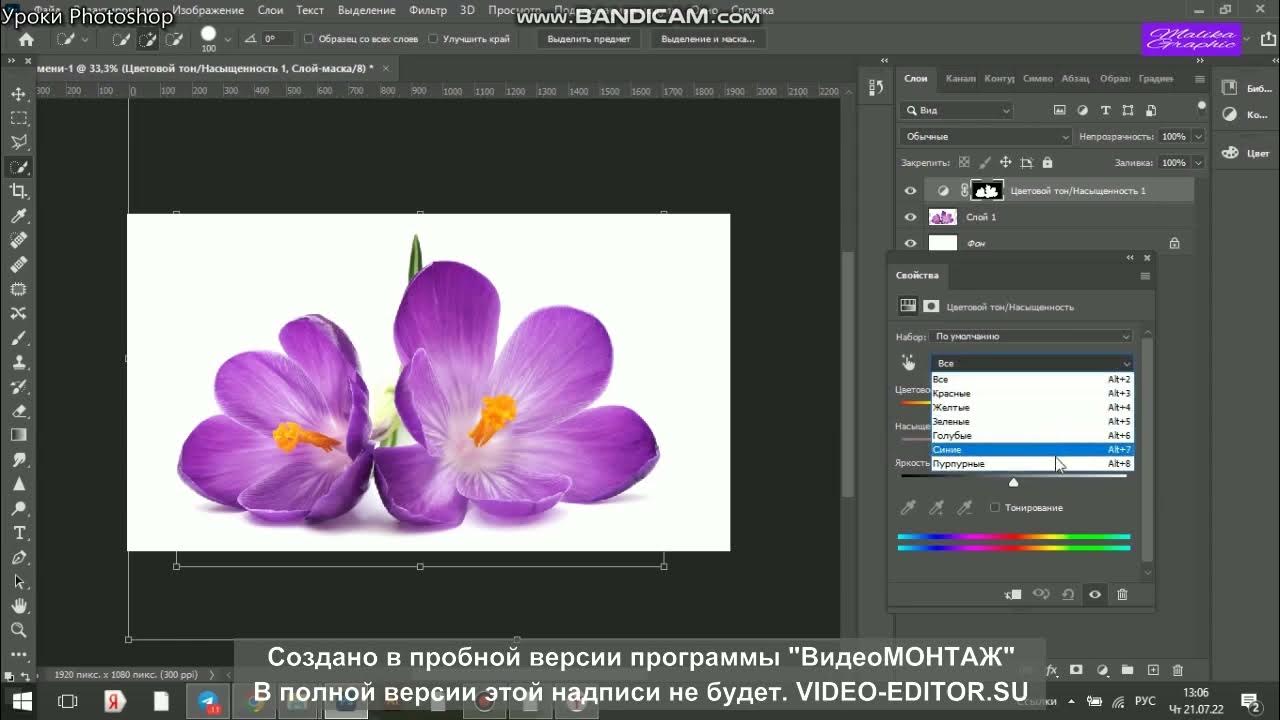This screenshot has width=1280, height=720.
Task: Click the on-image adjustment hand tool
Action: point(909,363)
